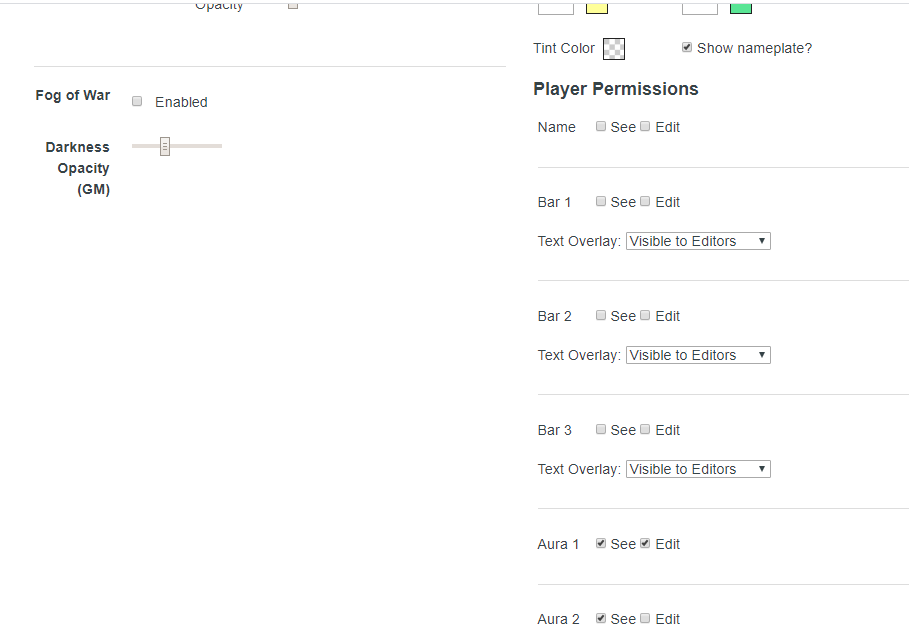Select Bar 3 Text Overlay dropdown

tap(698, 469)
